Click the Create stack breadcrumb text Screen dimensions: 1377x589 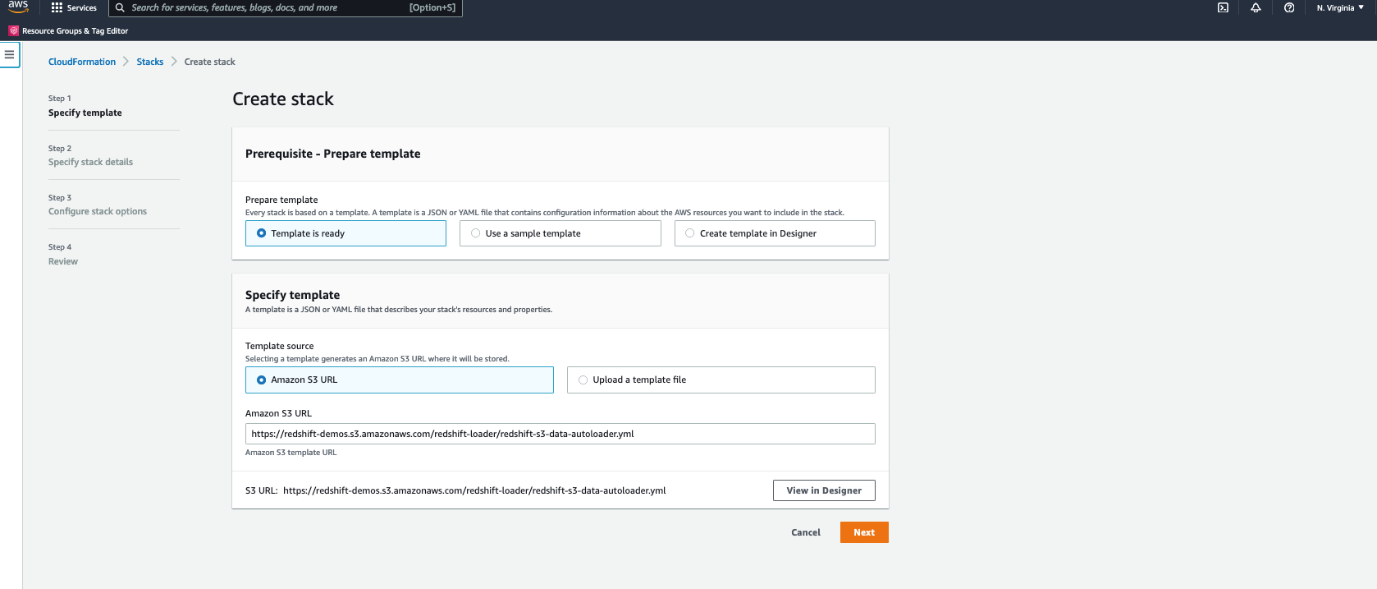pyautogui.click(x=210, y=62)
